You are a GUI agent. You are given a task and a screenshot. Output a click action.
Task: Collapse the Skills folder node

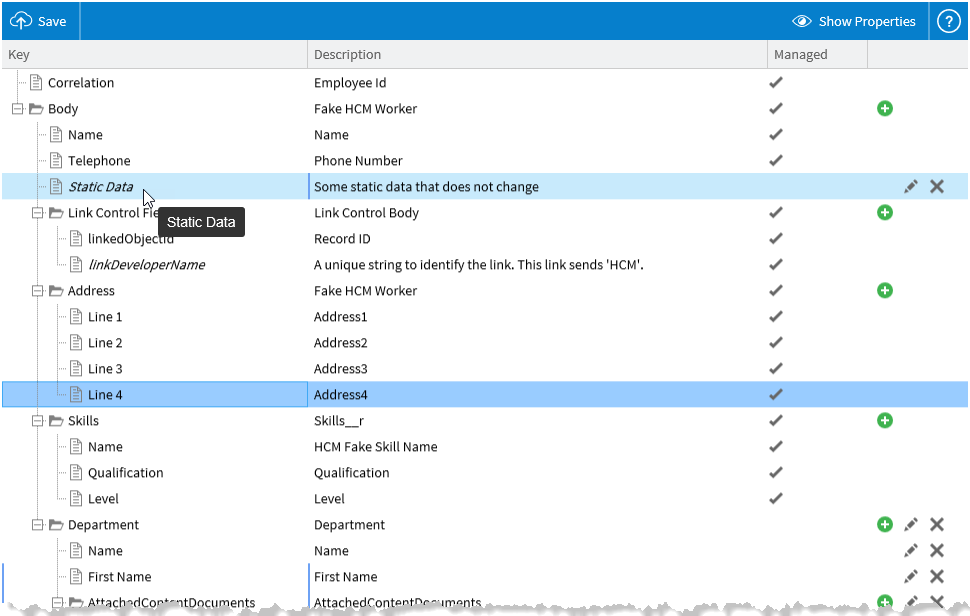pos(38,421)
